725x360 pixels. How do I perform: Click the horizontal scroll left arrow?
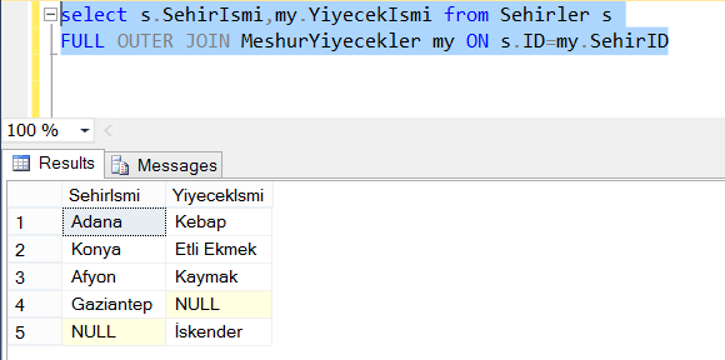(x=108, y=131)
